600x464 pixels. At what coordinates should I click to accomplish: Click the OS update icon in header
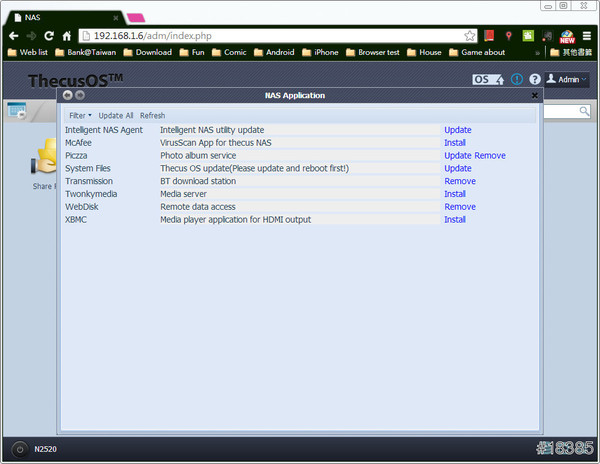click(488, 80)
